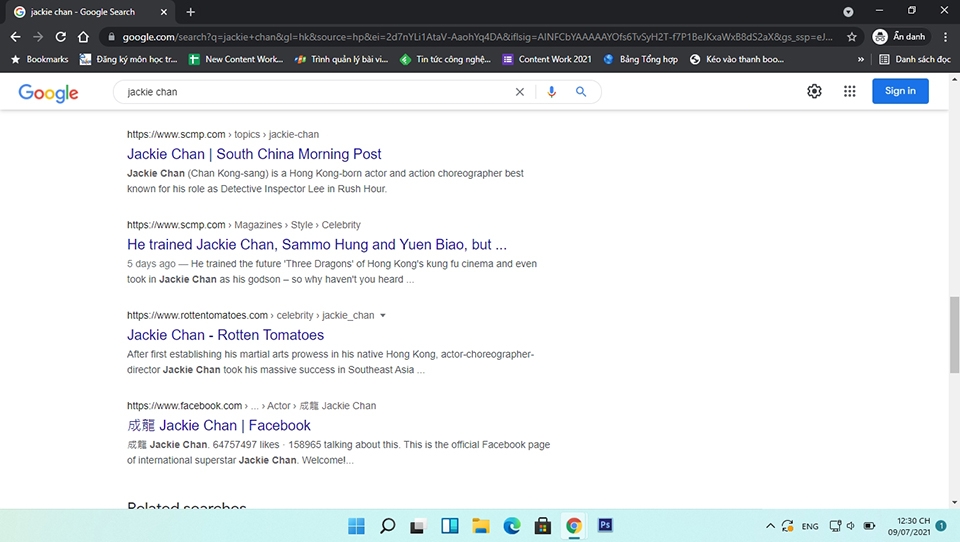Viewport: 960px width, 542px height.
Task: Open Đăng ký môn học bookmark
Action: [x=129, y=59]
